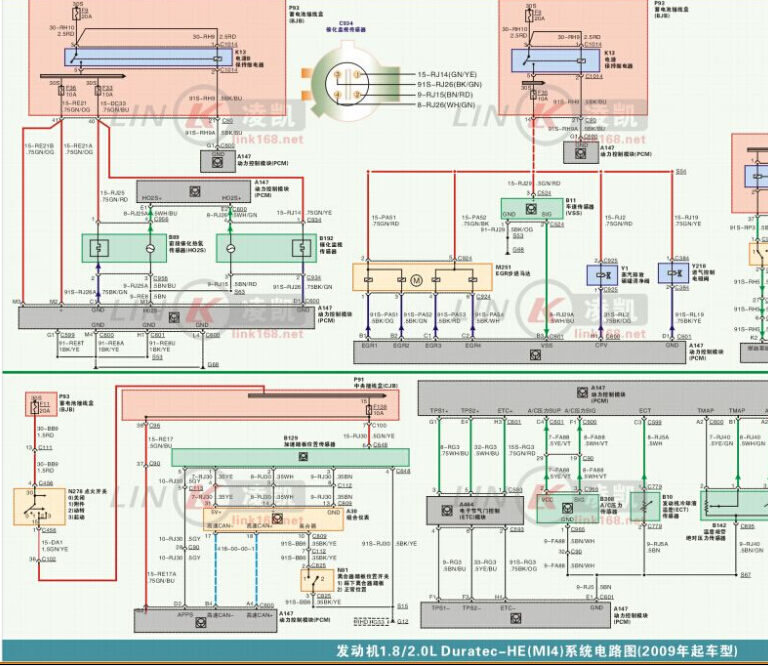
Task: Click the 8-RJ26(WH/GN) pin callout
Action: click(x=446, y=105)
